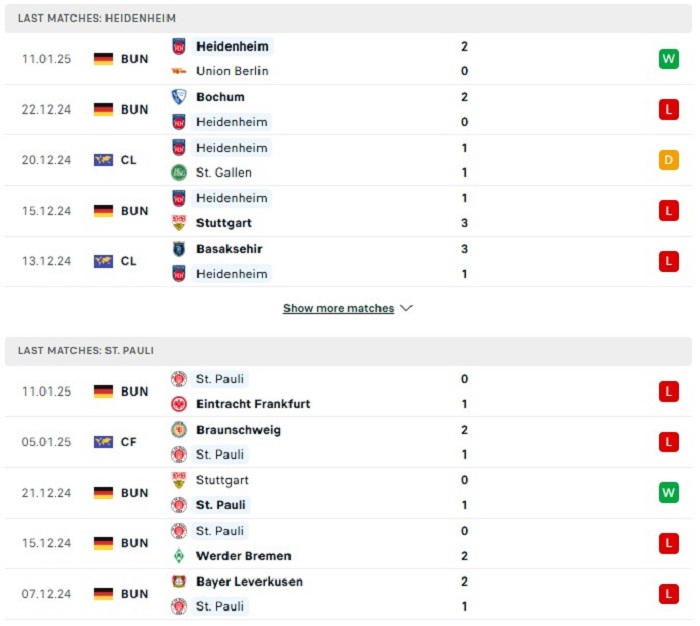Select the Last Matches: Heidenheim header
Viewport: 700px width, 626px height.
tap(348, 18)
